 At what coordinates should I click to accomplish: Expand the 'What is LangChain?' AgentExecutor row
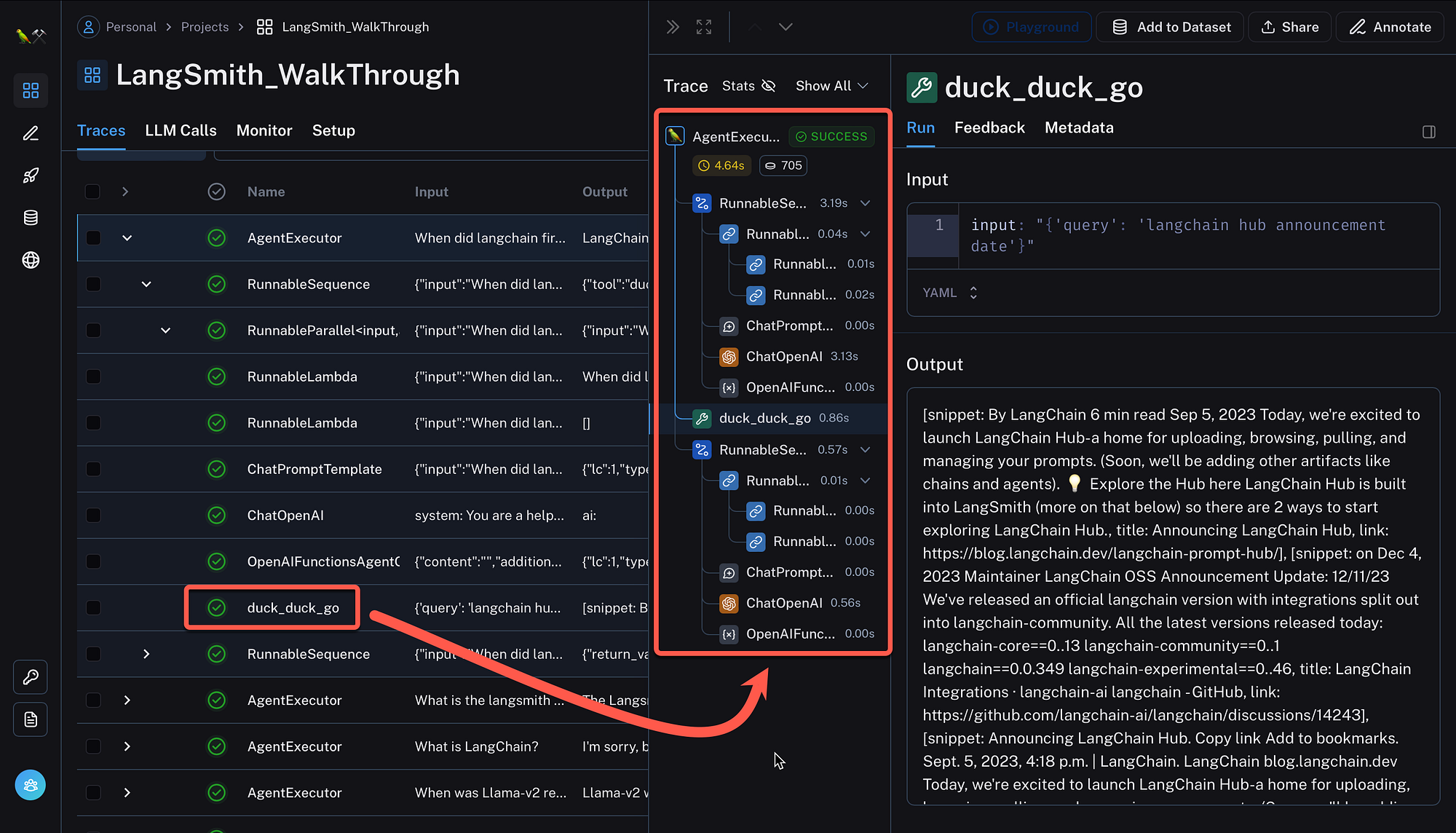[x=127, y=746]
